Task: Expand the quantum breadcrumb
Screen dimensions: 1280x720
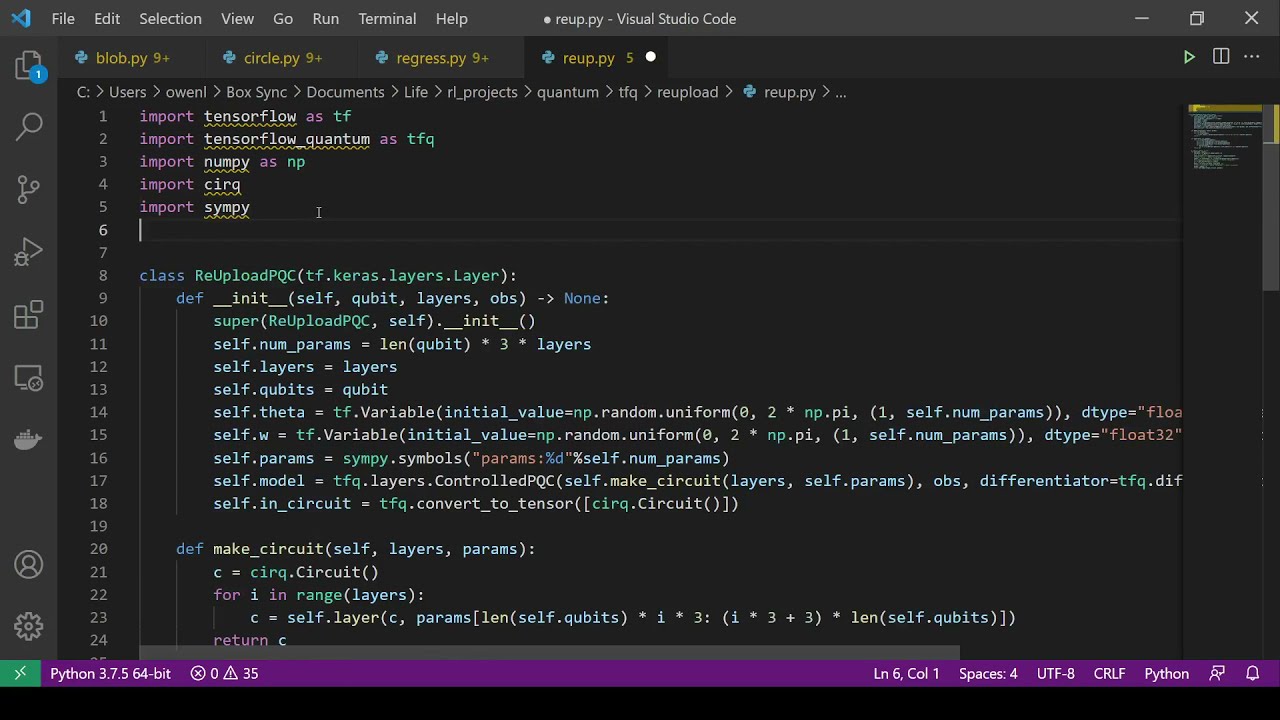Action: 568,92
